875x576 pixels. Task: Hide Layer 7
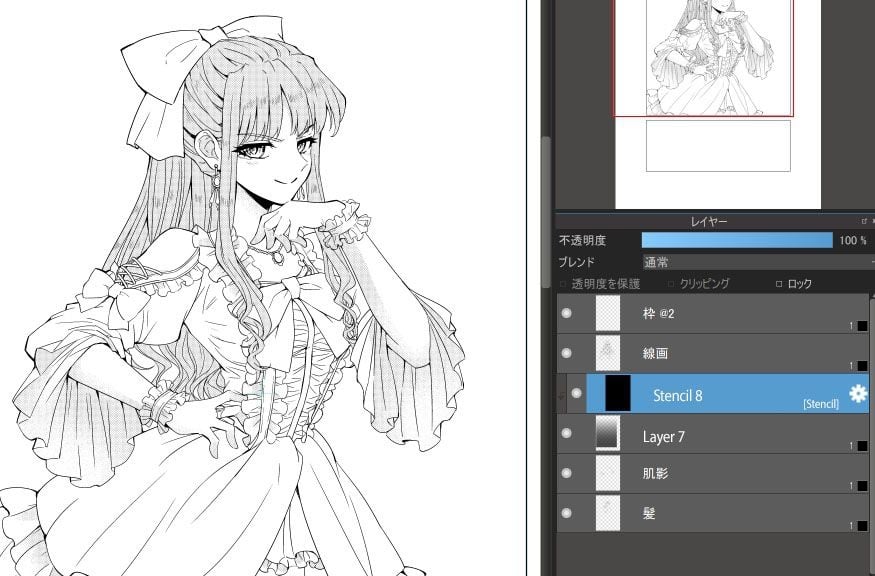566,433
